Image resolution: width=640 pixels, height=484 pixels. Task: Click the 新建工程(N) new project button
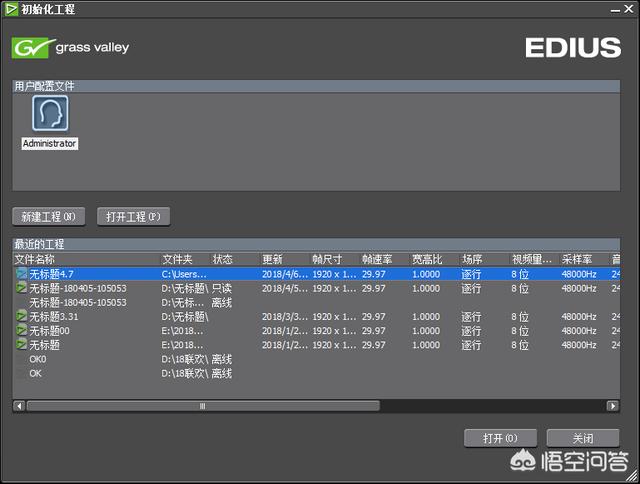(x=49, y=216)
